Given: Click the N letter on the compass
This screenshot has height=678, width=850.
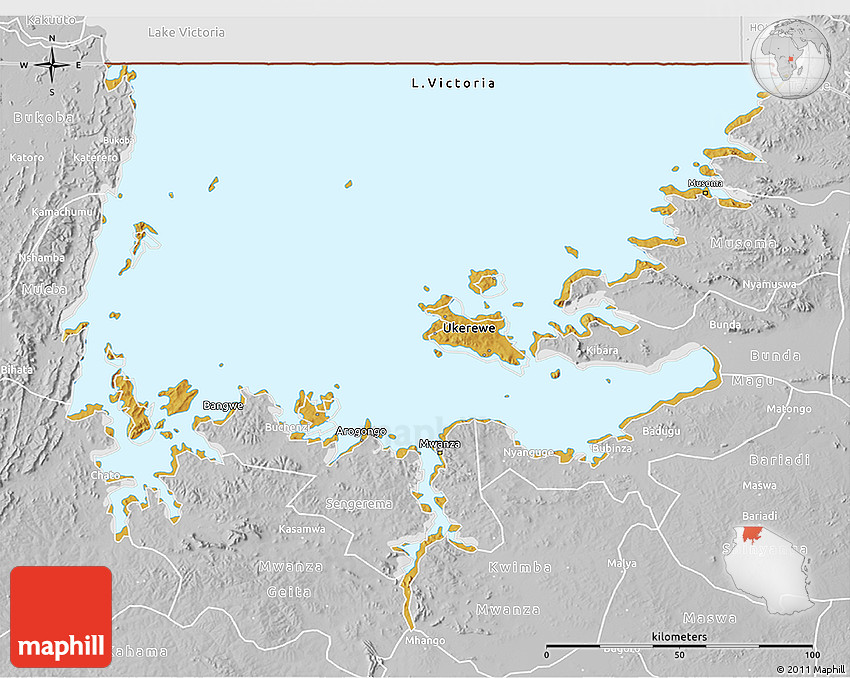Looking at the screenshot, I should (x=51, y=41).
